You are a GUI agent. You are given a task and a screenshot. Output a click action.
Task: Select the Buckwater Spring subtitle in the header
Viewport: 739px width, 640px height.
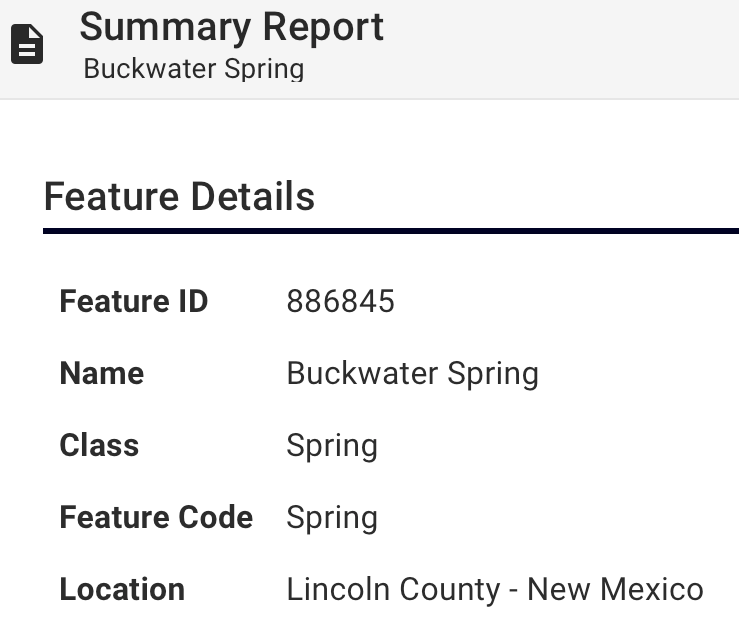193,69
